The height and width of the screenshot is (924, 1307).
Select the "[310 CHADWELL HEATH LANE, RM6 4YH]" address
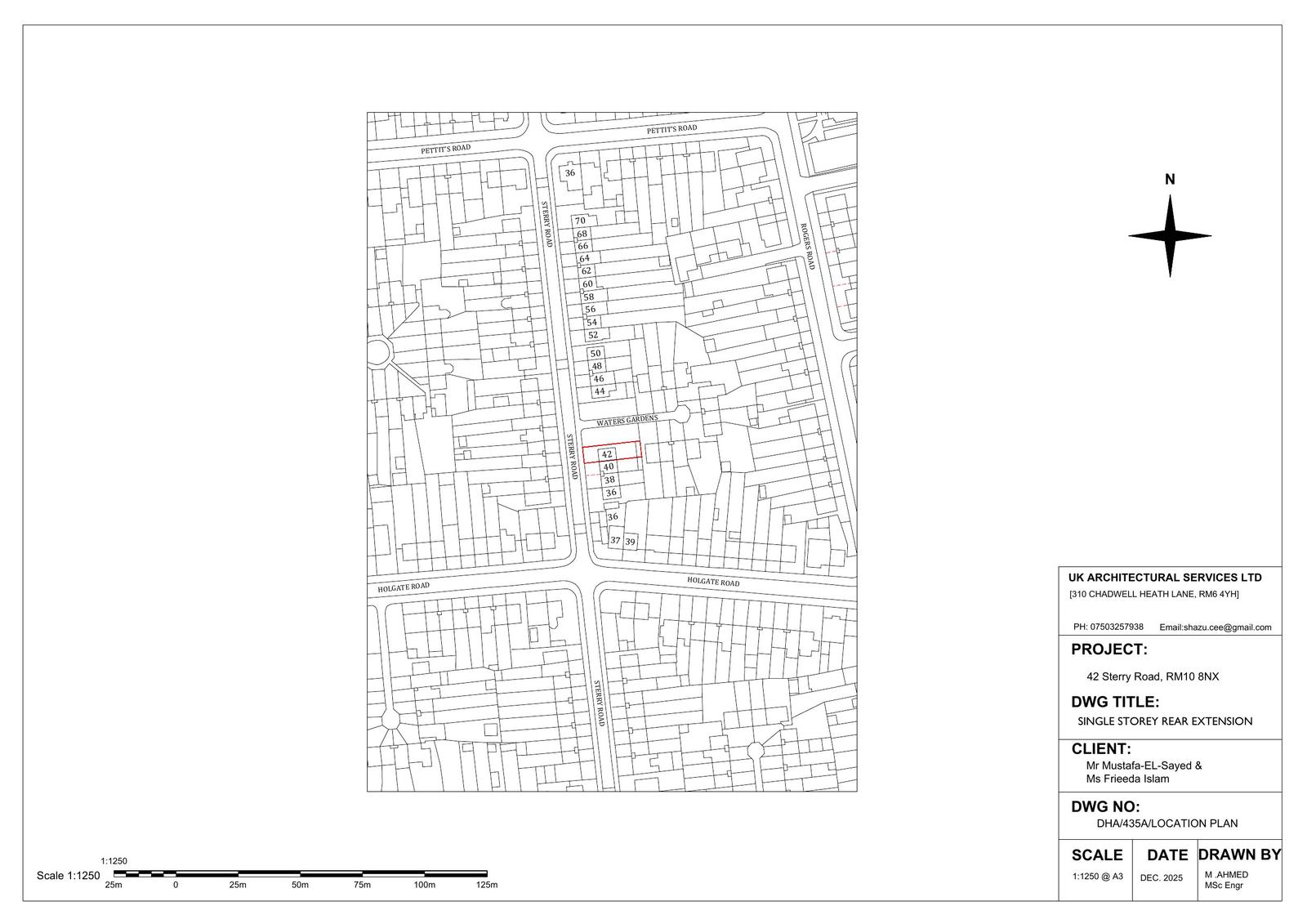1153,594
